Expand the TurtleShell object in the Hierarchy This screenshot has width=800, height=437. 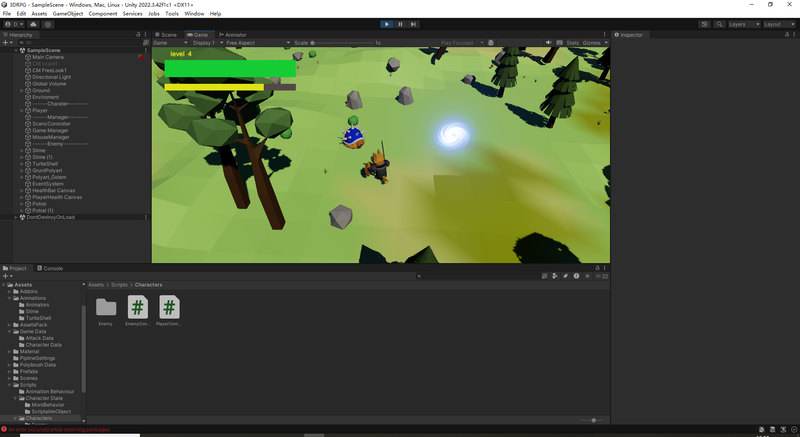coord(22,164)
